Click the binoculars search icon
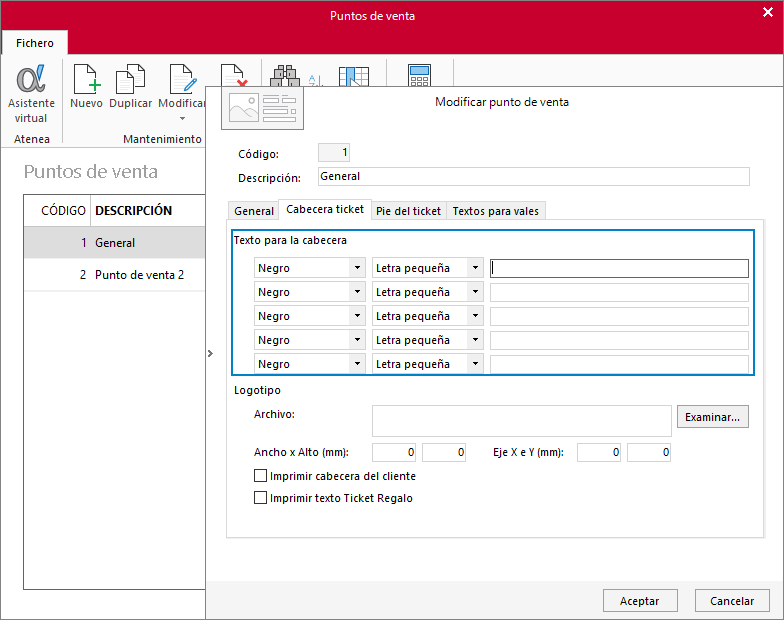The height and width of the screenshot is (620, 784). coord(285,76)
